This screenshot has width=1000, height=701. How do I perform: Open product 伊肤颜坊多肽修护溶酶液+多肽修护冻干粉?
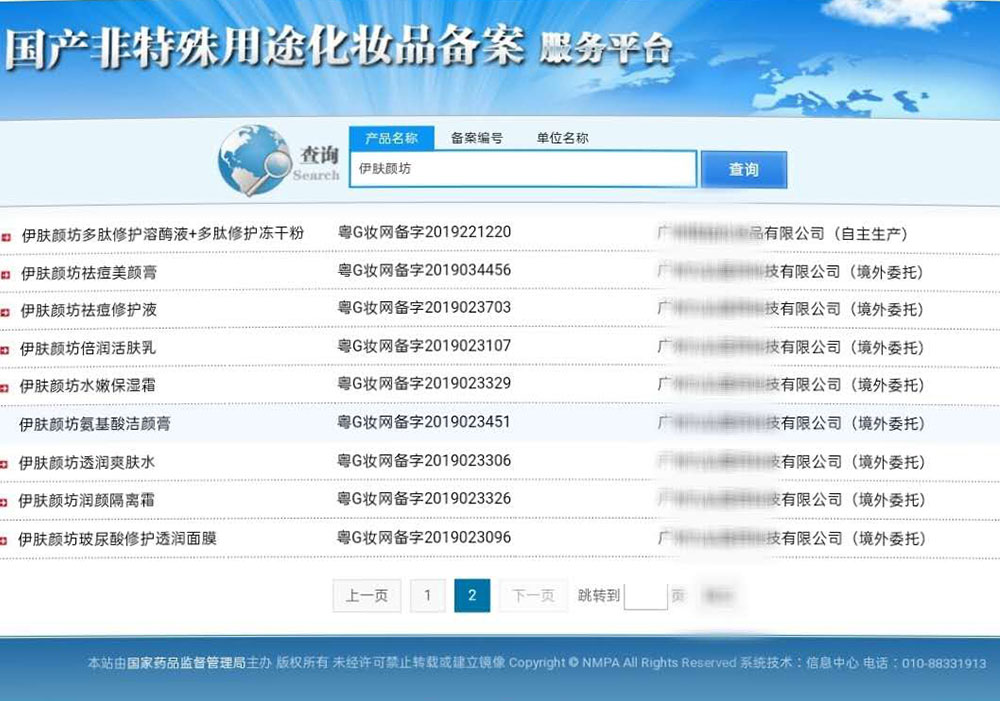(x=163, y=234)
